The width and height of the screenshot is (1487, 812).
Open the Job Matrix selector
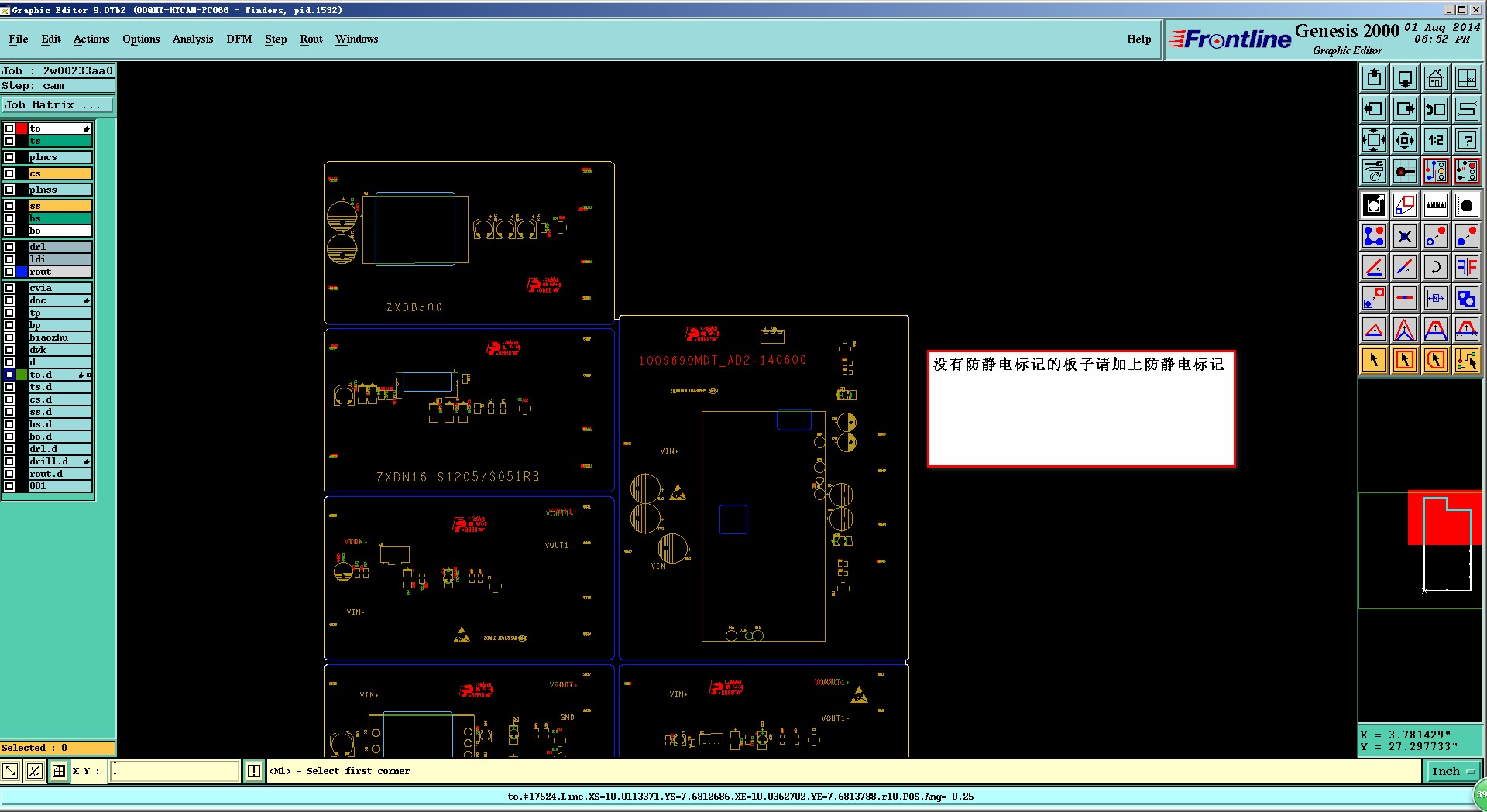tap(57, 105)
